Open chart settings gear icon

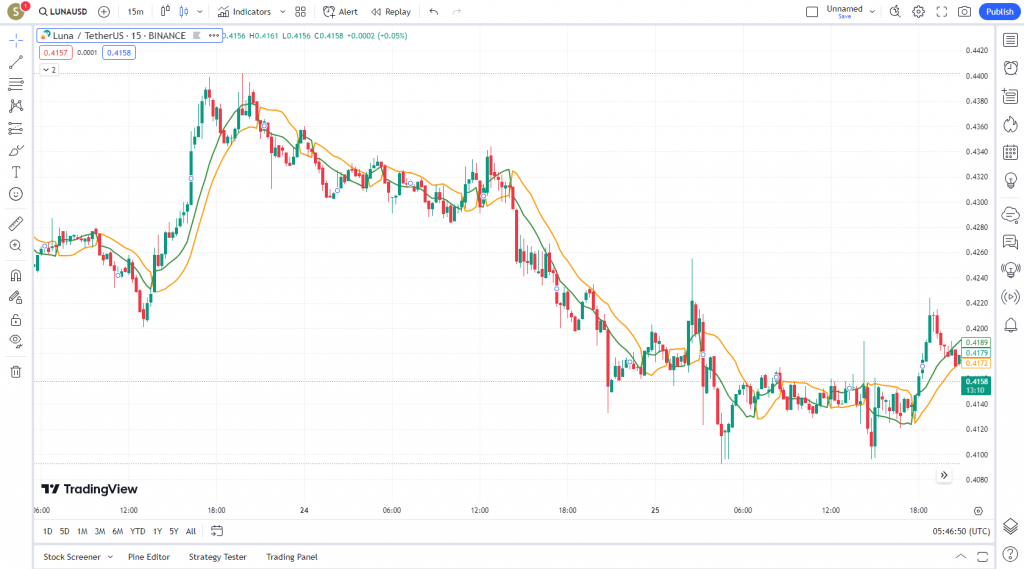click(918, 12)
